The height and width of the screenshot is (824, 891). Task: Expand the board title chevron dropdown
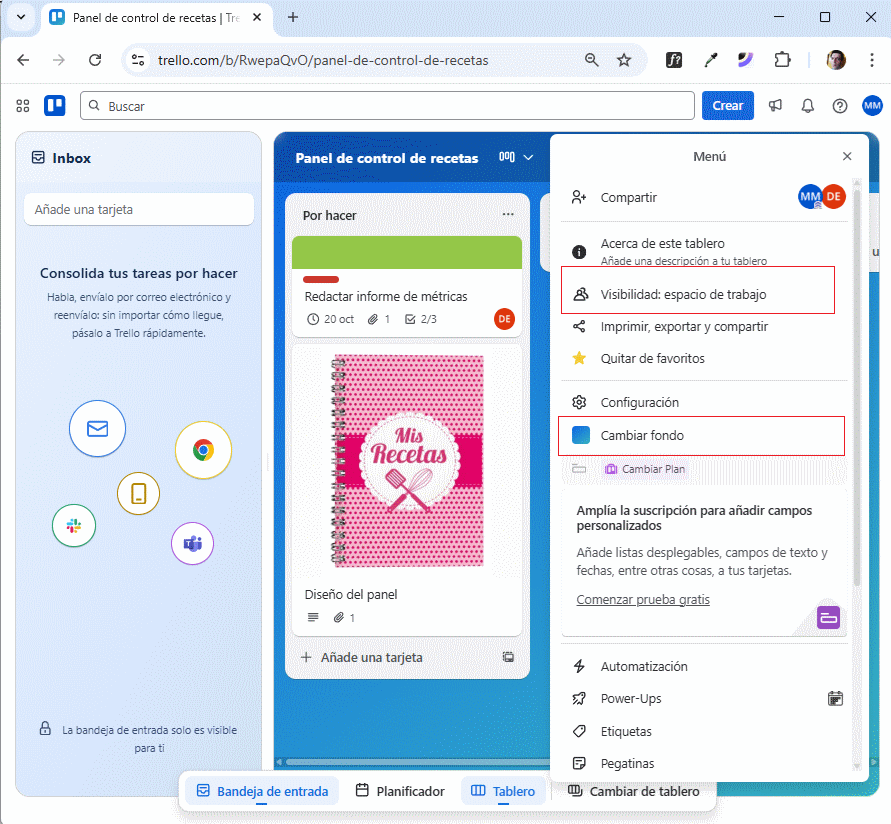pyautogui.click(x=528, y=157)
